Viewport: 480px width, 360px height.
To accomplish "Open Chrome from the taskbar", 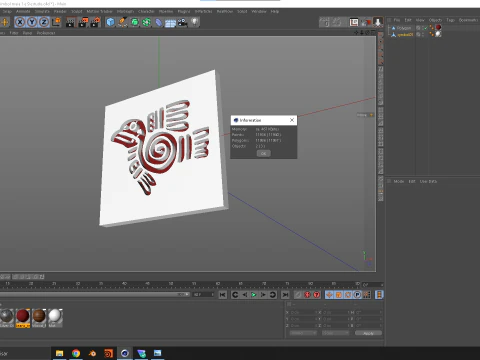I will [76, 353].
